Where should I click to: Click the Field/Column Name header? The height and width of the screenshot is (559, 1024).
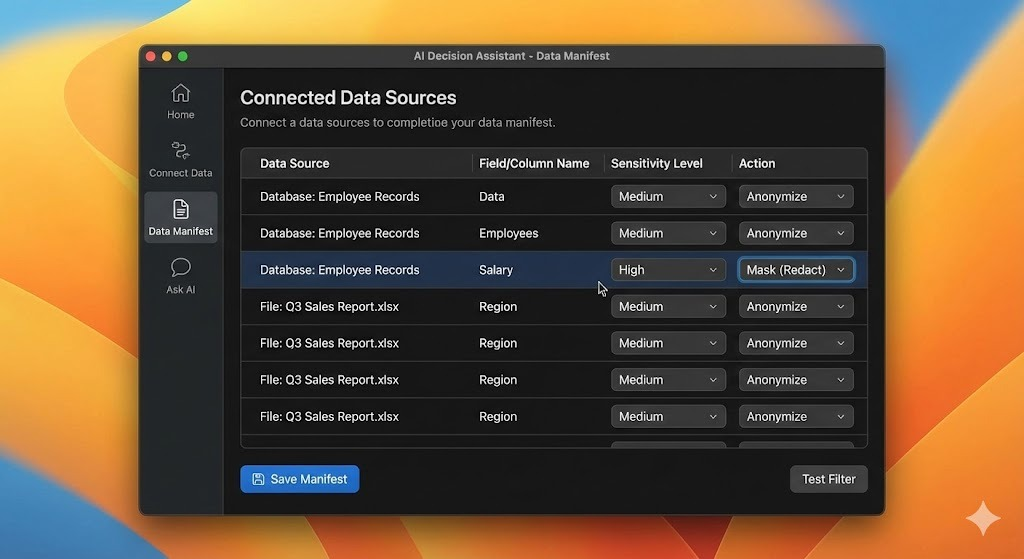coord(534,163)
